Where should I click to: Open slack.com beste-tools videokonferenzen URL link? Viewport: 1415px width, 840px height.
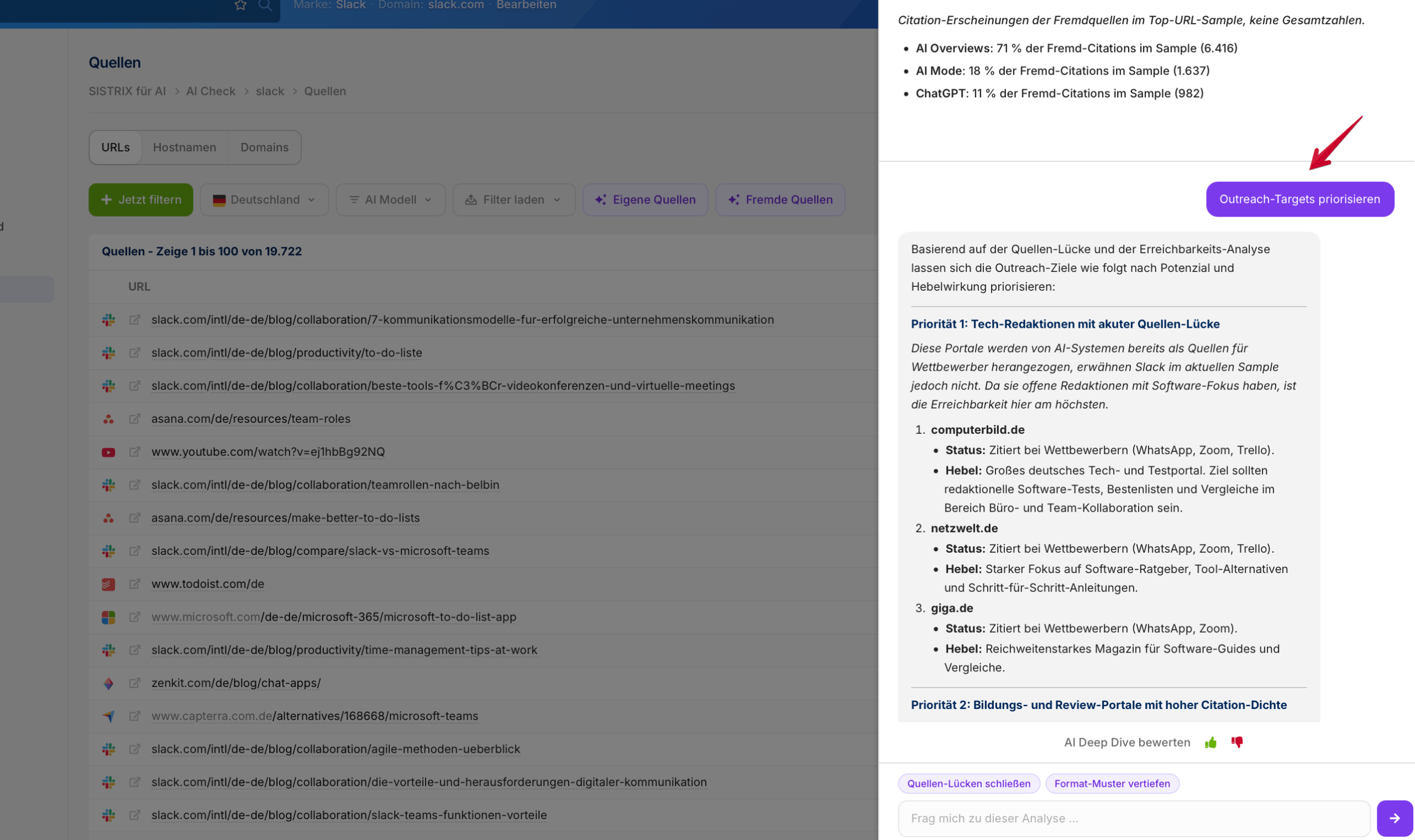point(443,386)
